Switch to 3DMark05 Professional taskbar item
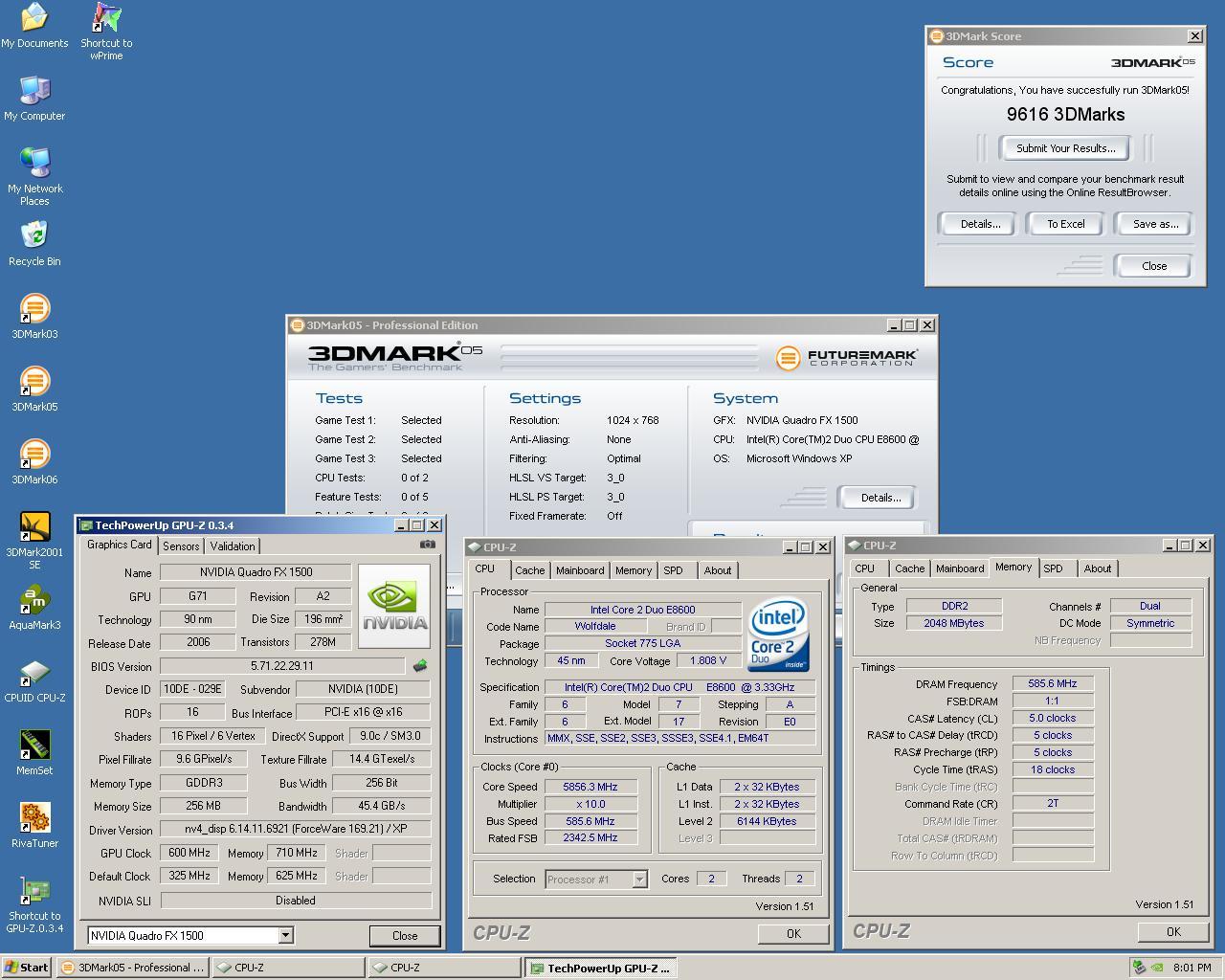The width and height of the screenshot is (1225, 980). pyautogui.click(x=132, y=968)
